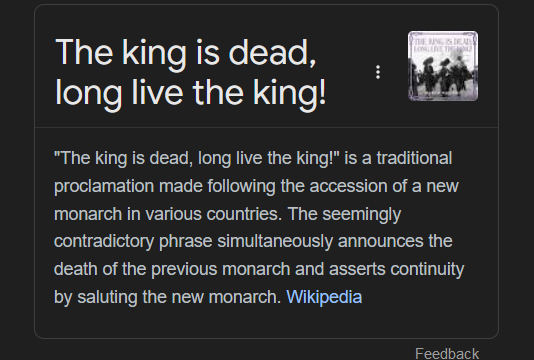Click the word "accession" in the description

348,186
